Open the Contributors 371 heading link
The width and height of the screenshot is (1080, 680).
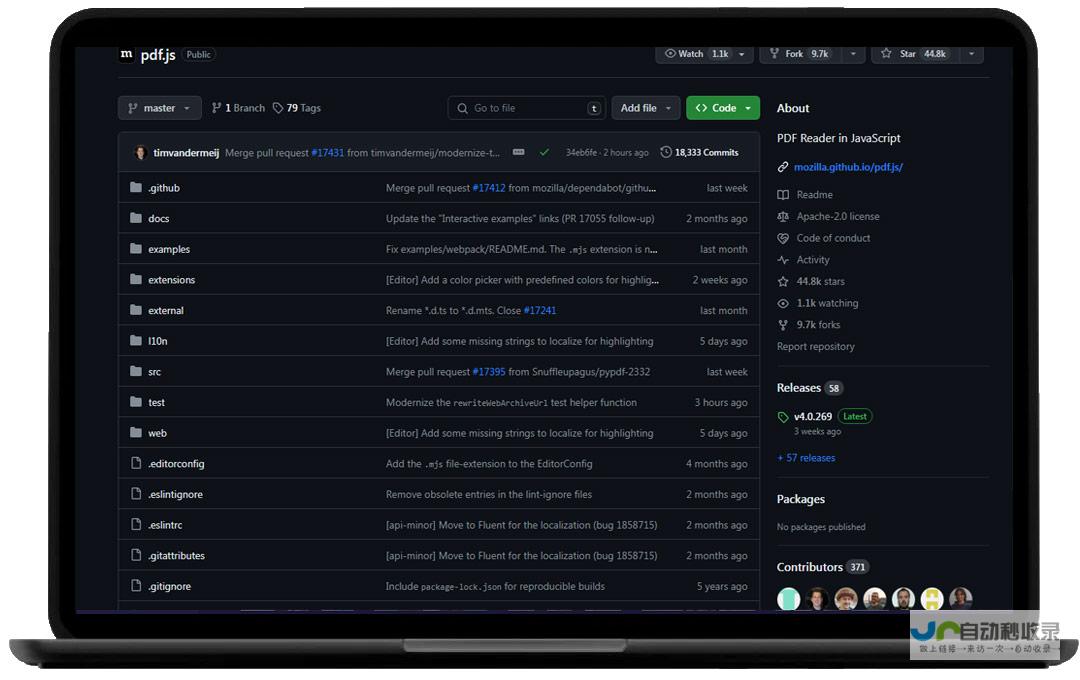[x=823, y=567]
